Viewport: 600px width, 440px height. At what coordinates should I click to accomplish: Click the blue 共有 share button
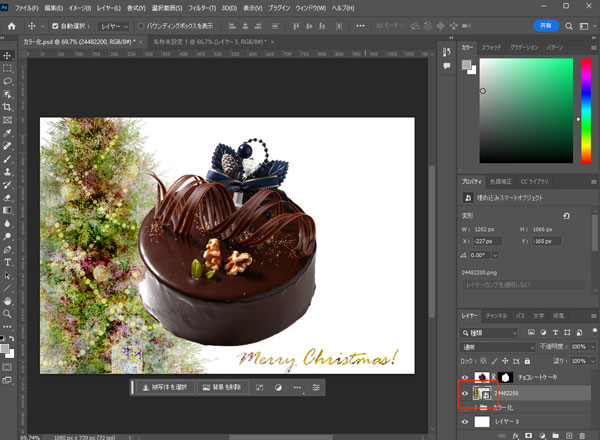(545, 24)
